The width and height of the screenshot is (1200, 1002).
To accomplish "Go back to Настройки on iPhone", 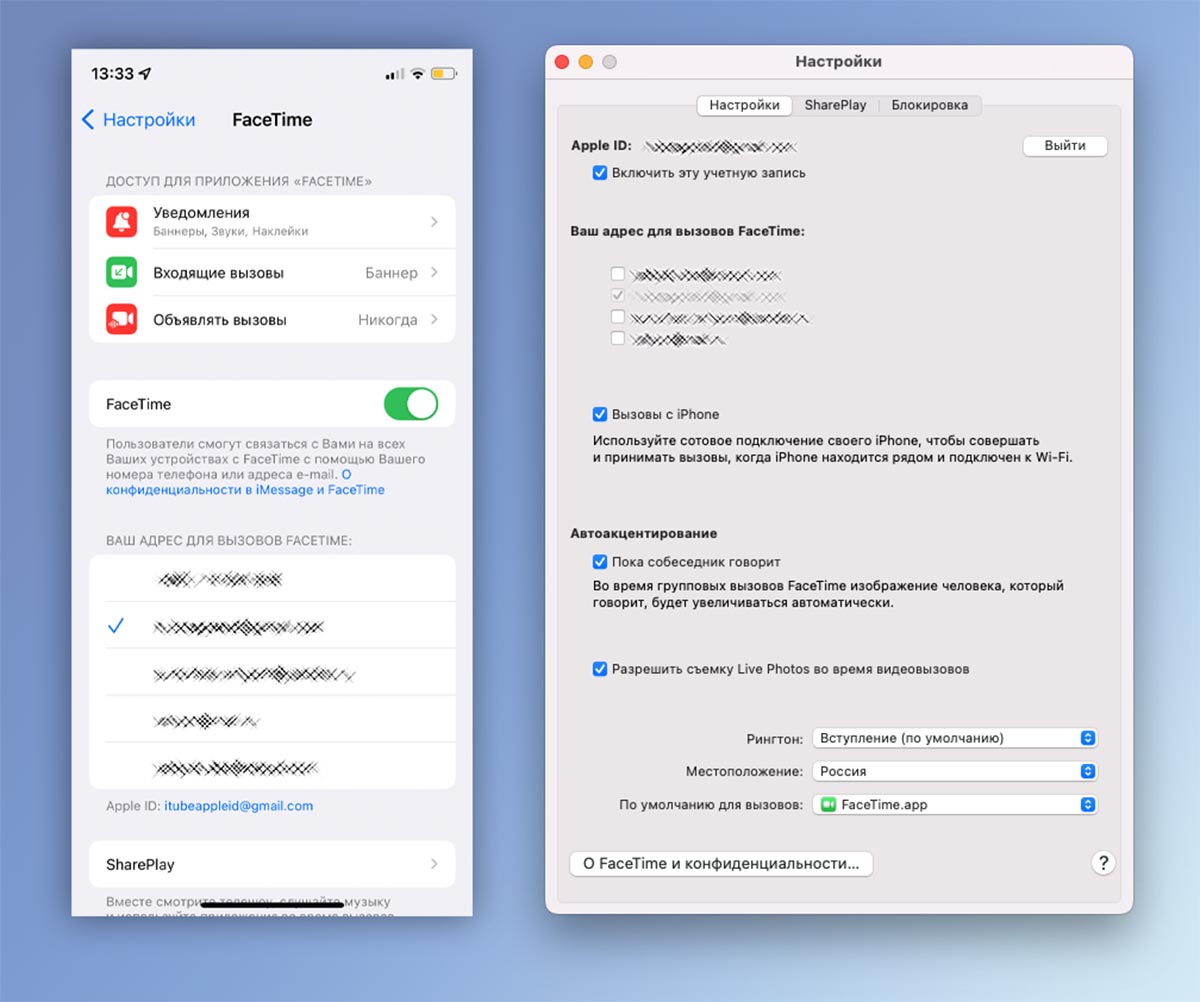I will 138,120.
